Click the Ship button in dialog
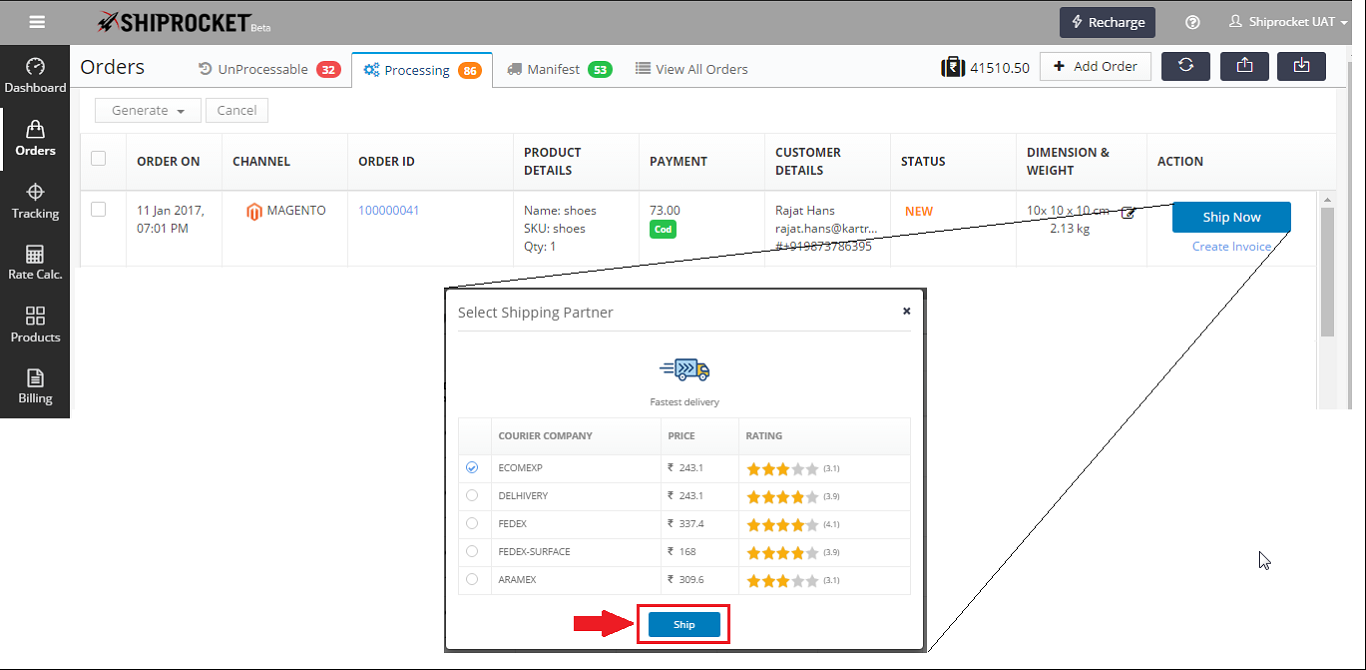The width and height of the screenshot is (1366, 670). [x=684, y=624]
